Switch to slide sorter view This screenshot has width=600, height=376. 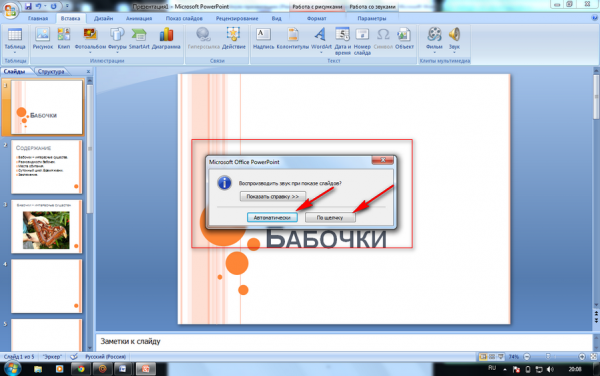[492, 356]
